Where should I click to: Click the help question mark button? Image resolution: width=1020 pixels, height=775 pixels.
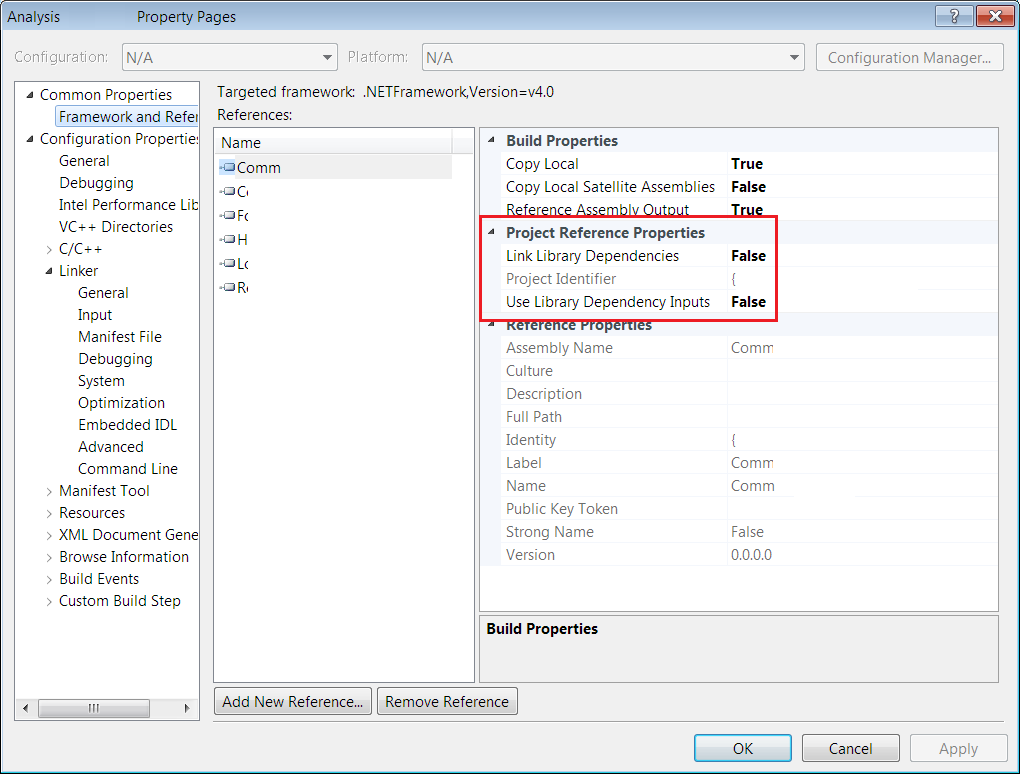(954, 16)
